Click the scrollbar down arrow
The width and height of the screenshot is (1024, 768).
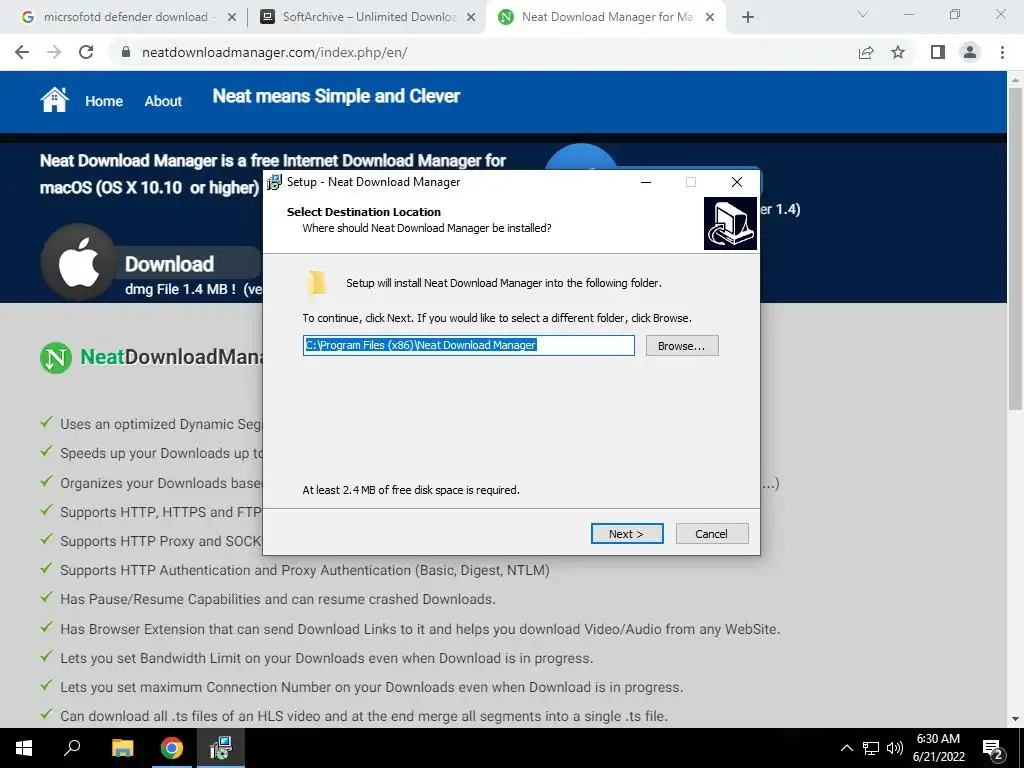point(1015,720)
